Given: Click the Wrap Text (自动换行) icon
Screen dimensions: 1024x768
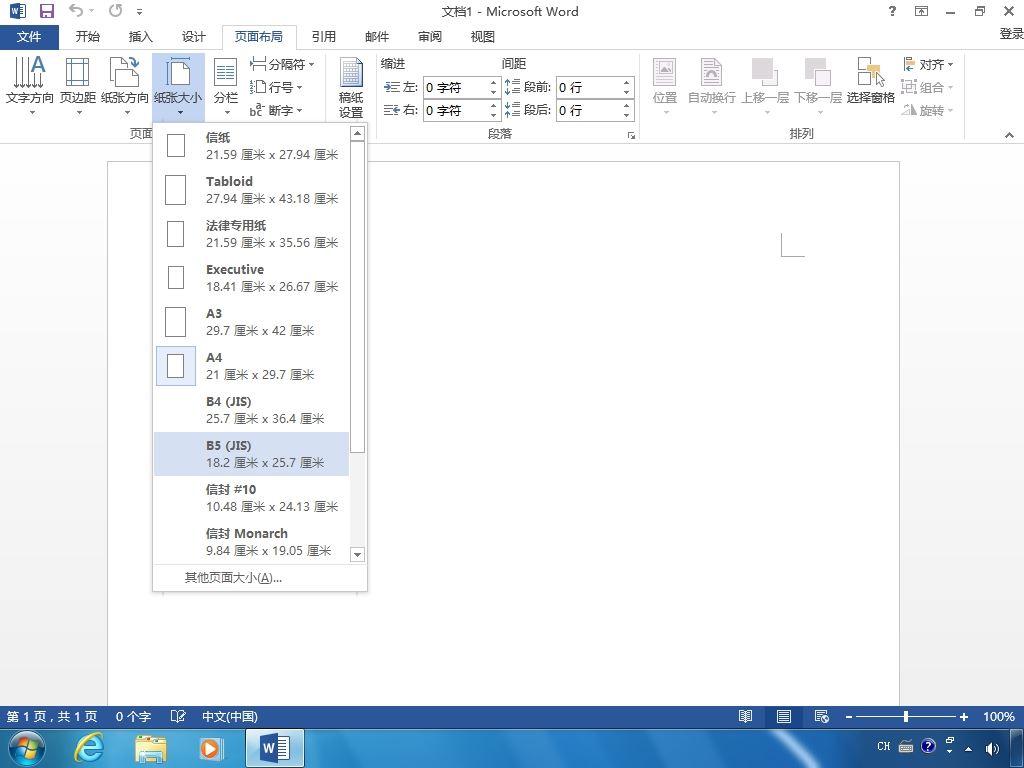Looking at the screenshot, I should point(711,72).
